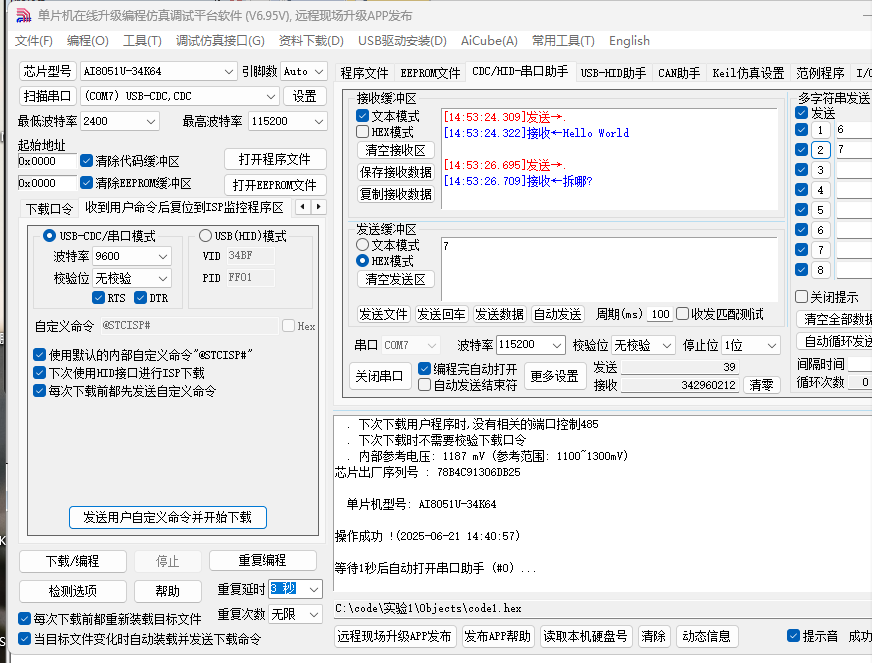Open the 文件(F) menu
This screenshot has width=872, height=663.
33,41
